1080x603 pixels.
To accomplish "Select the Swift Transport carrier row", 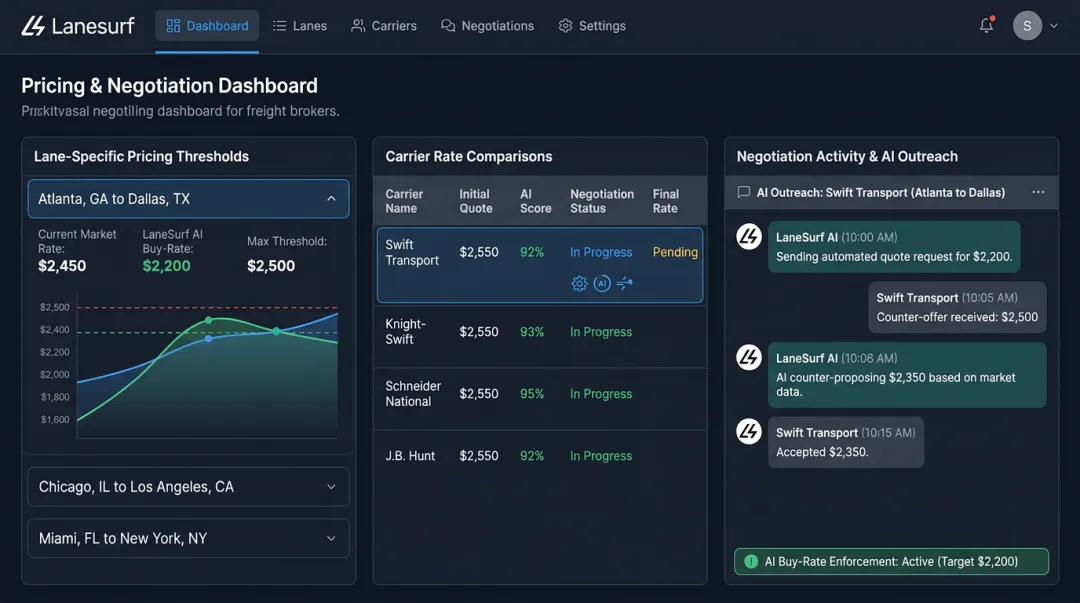I will [540, 265].
